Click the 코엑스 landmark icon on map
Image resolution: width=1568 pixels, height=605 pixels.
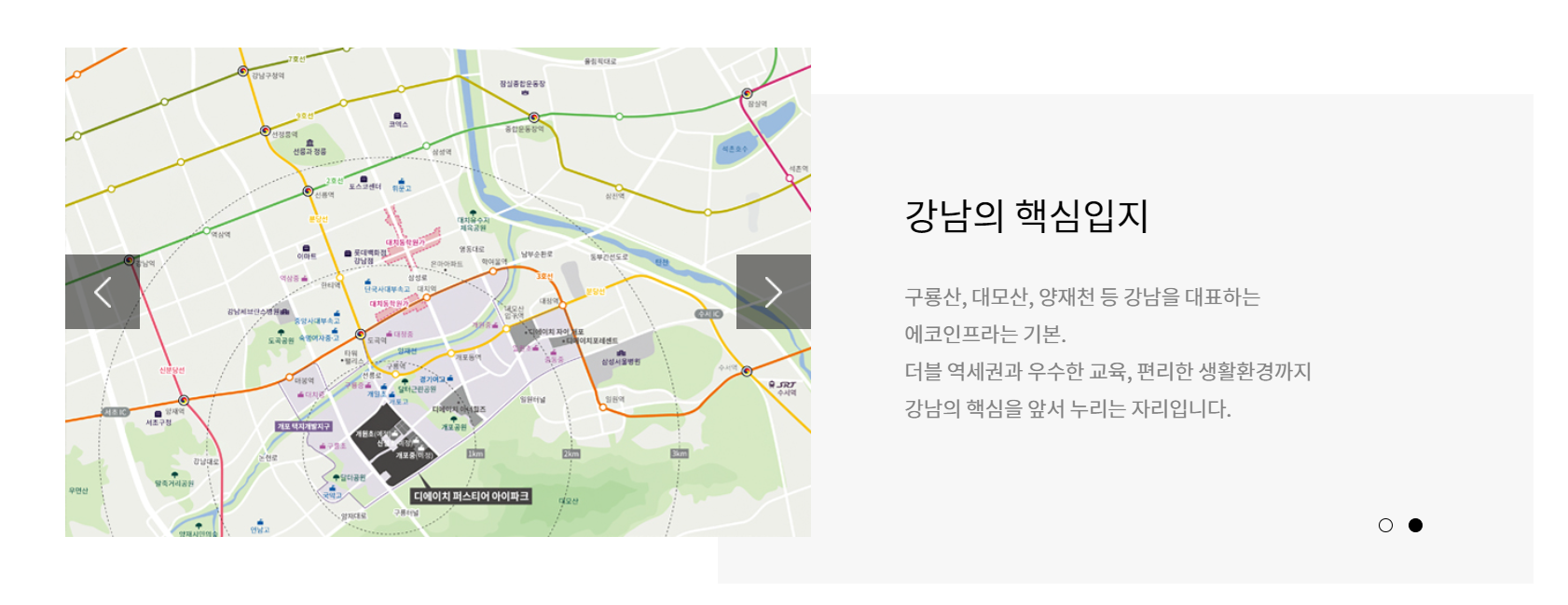point(397,117)
